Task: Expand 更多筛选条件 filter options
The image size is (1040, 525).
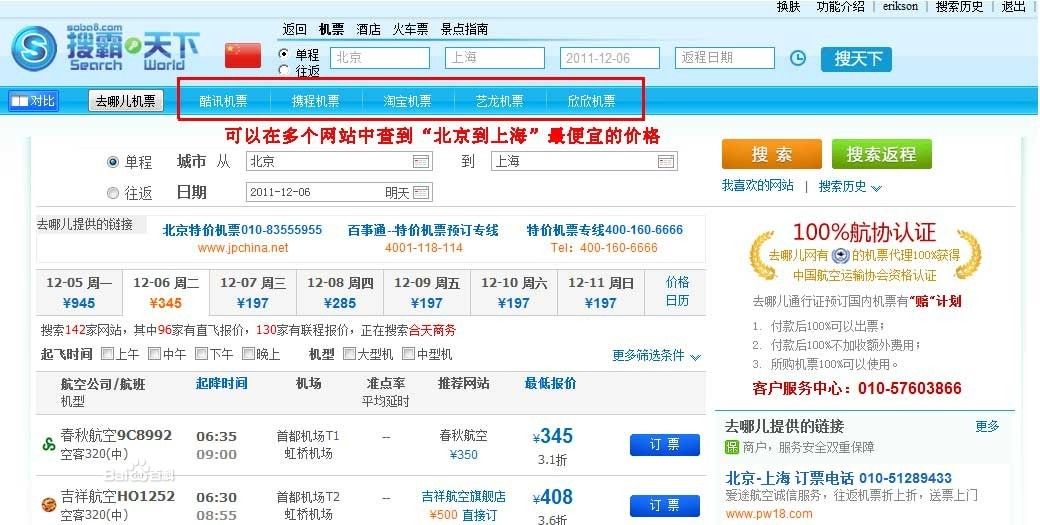Action: [x=656, y=356]
